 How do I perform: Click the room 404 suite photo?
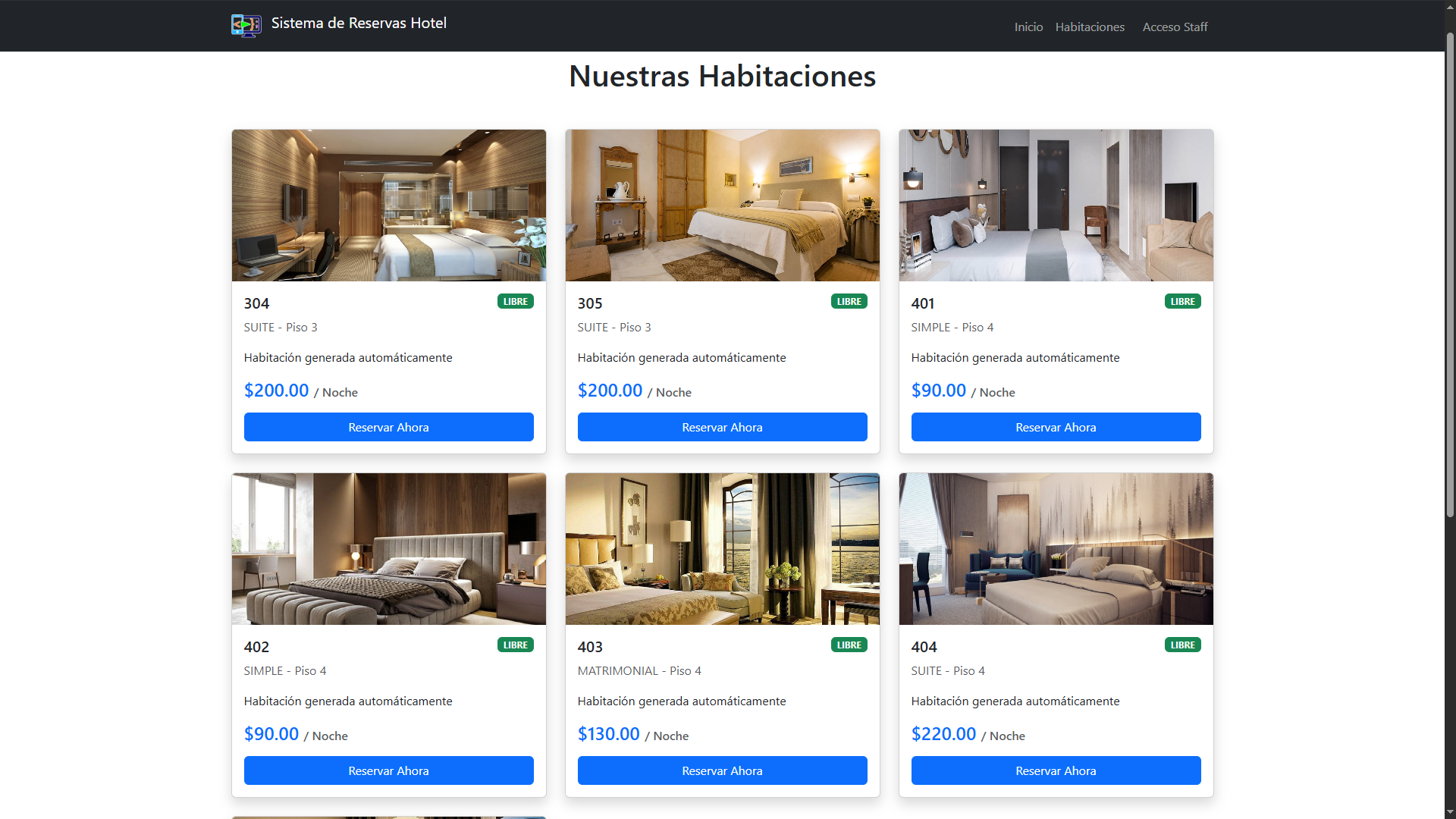(x=1056, y=549)
